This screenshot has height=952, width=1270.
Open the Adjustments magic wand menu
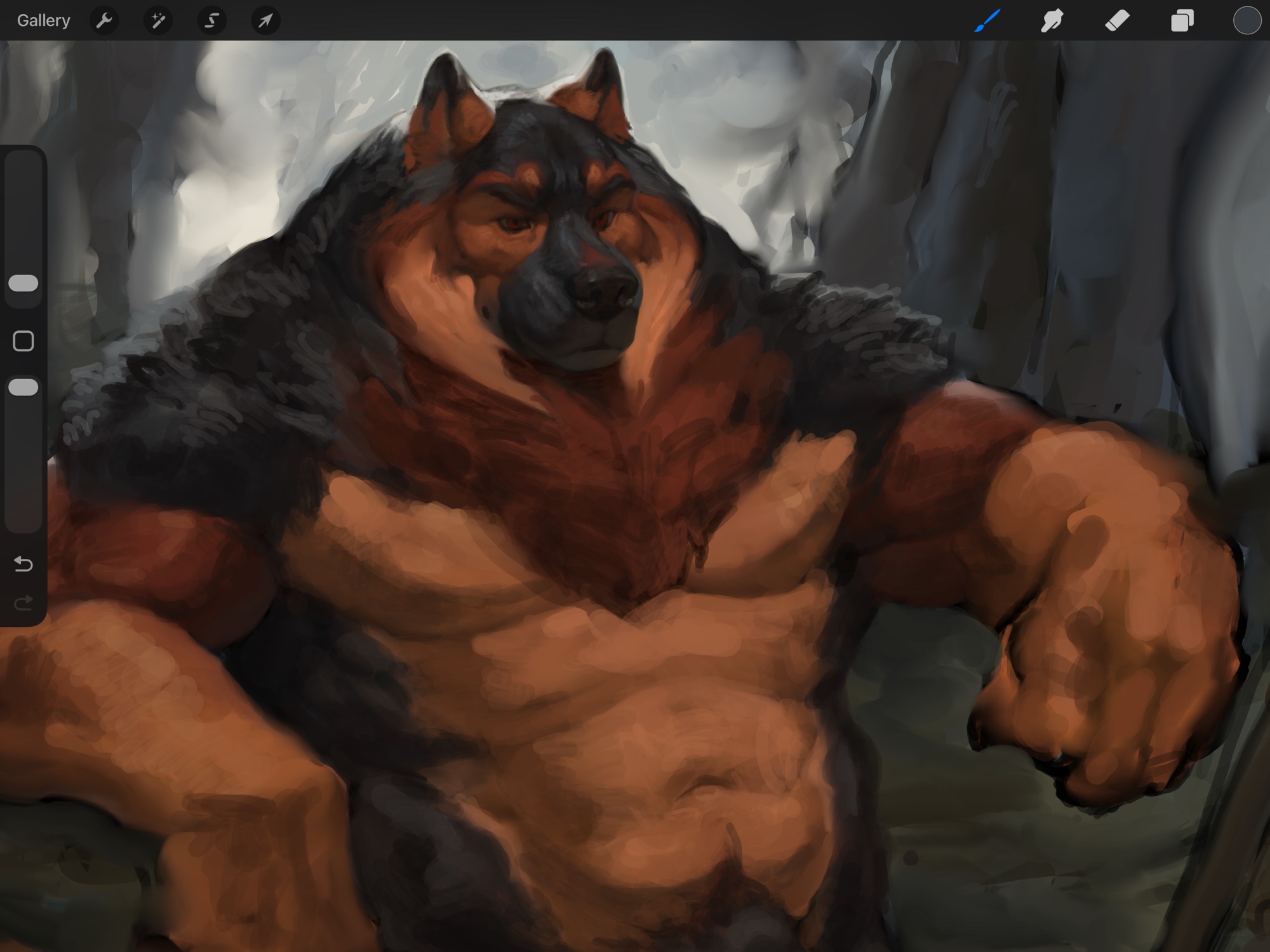(157, 20)
